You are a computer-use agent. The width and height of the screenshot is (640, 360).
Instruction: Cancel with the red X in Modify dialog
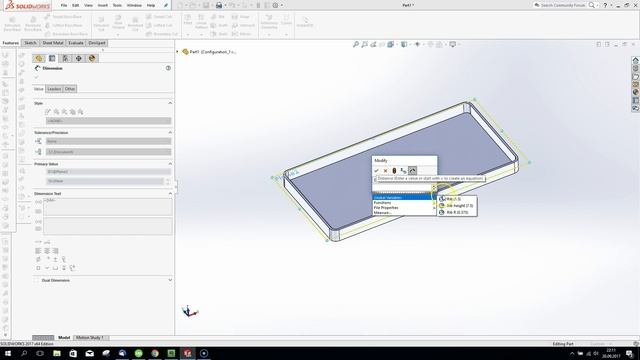click(385, 171)
